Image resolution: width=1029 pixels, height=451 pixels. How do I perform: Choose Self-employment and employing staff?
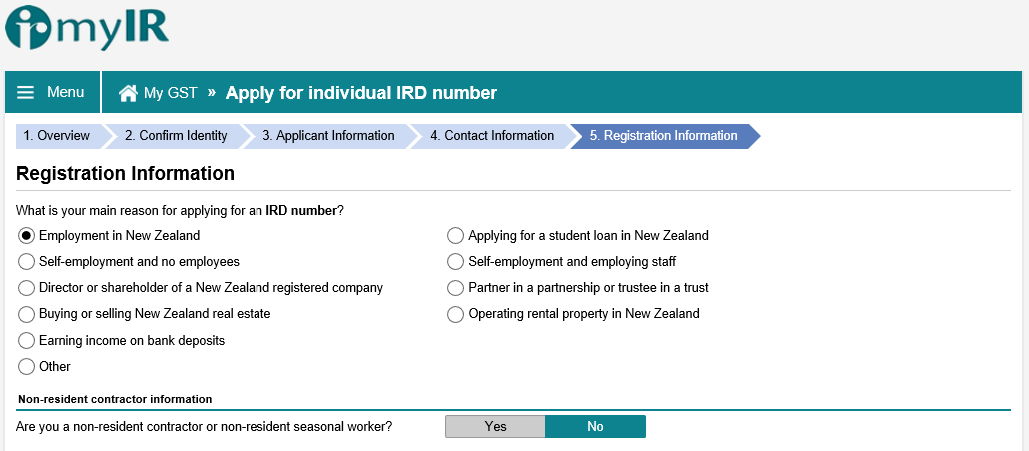click(x=456, y=262)
